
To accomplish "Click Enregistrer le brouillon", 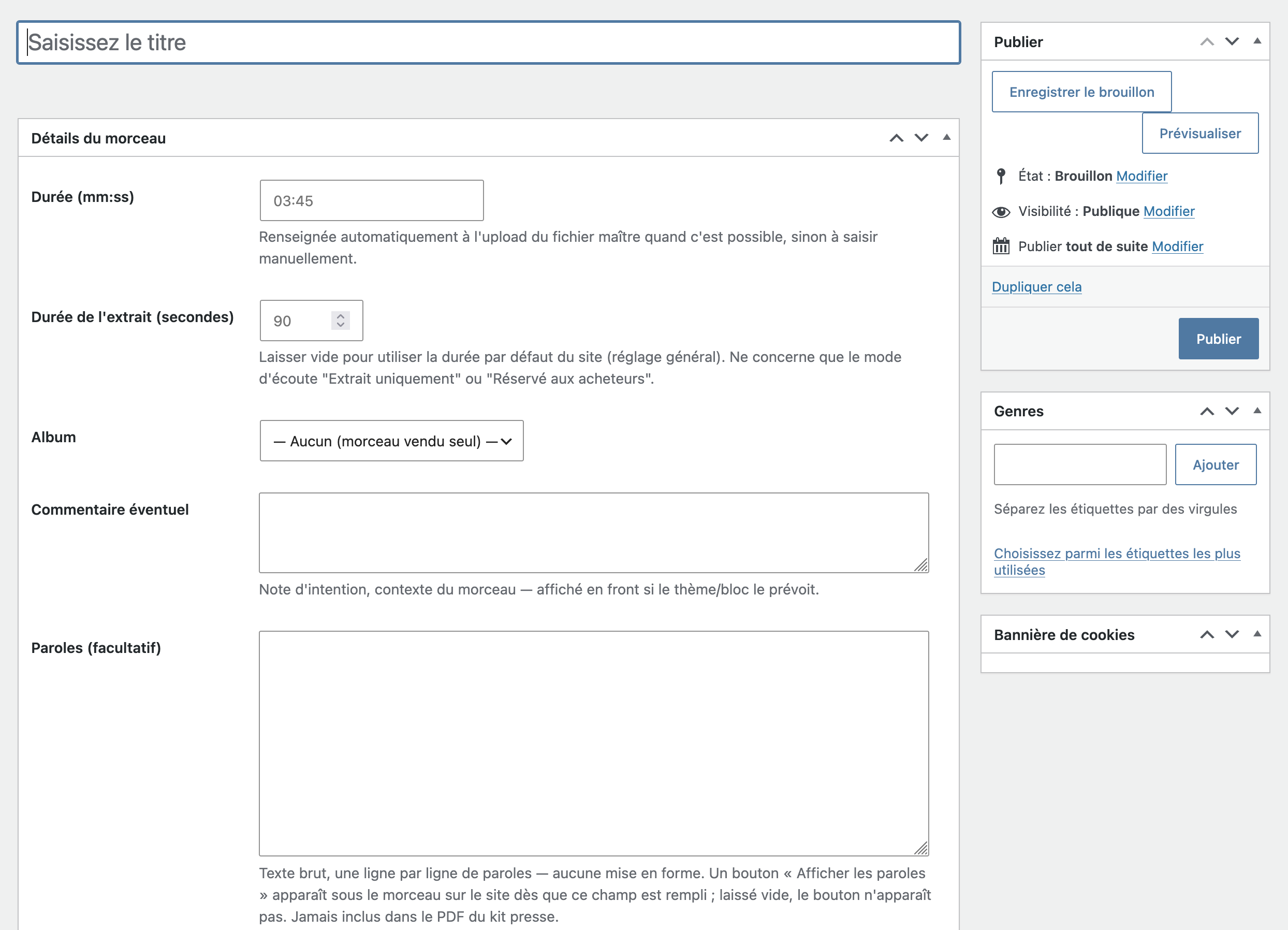I will [1081, 92].
